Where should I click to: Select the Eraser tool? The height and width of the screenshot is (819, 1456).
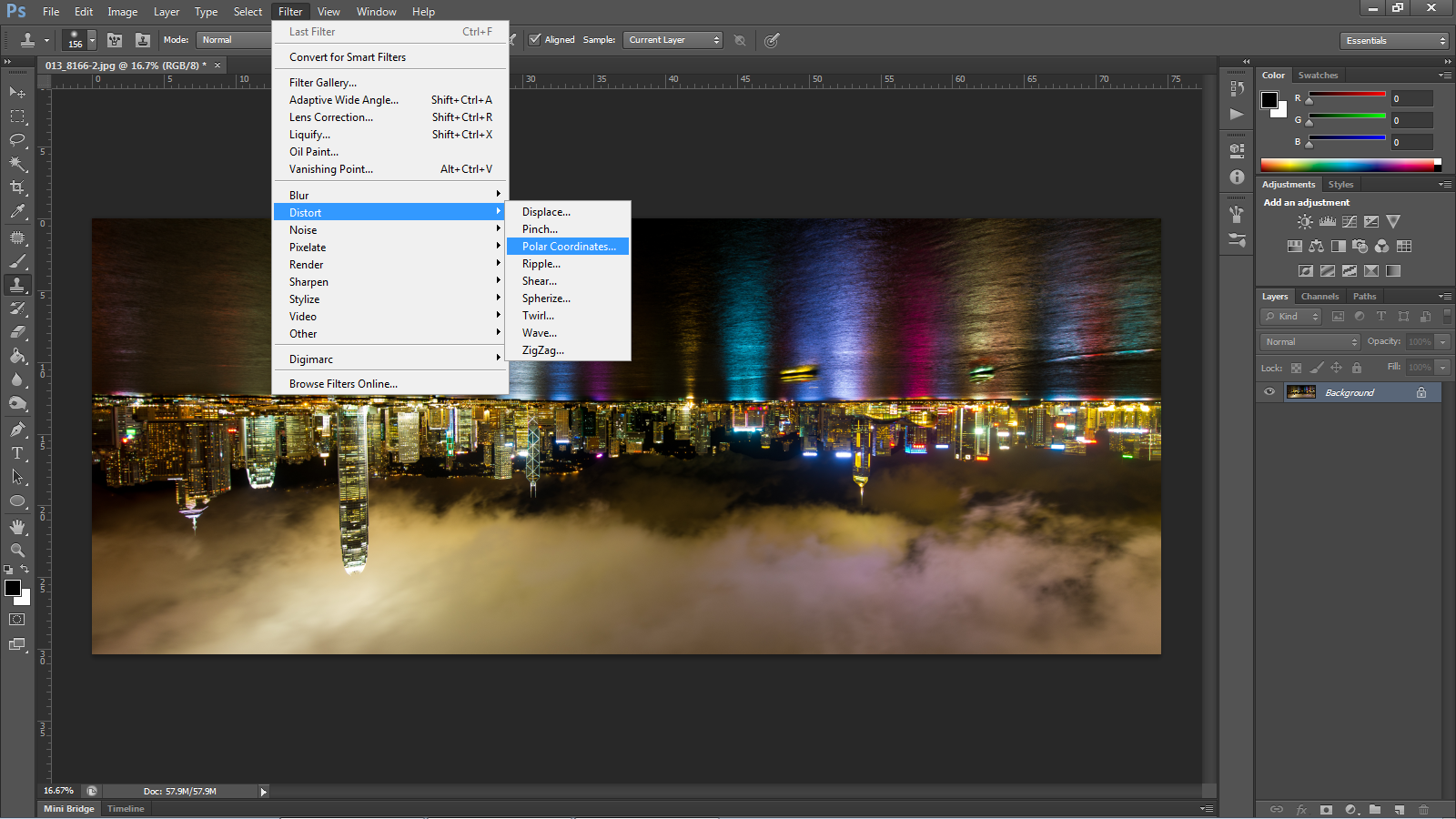[x=17, y=332]
